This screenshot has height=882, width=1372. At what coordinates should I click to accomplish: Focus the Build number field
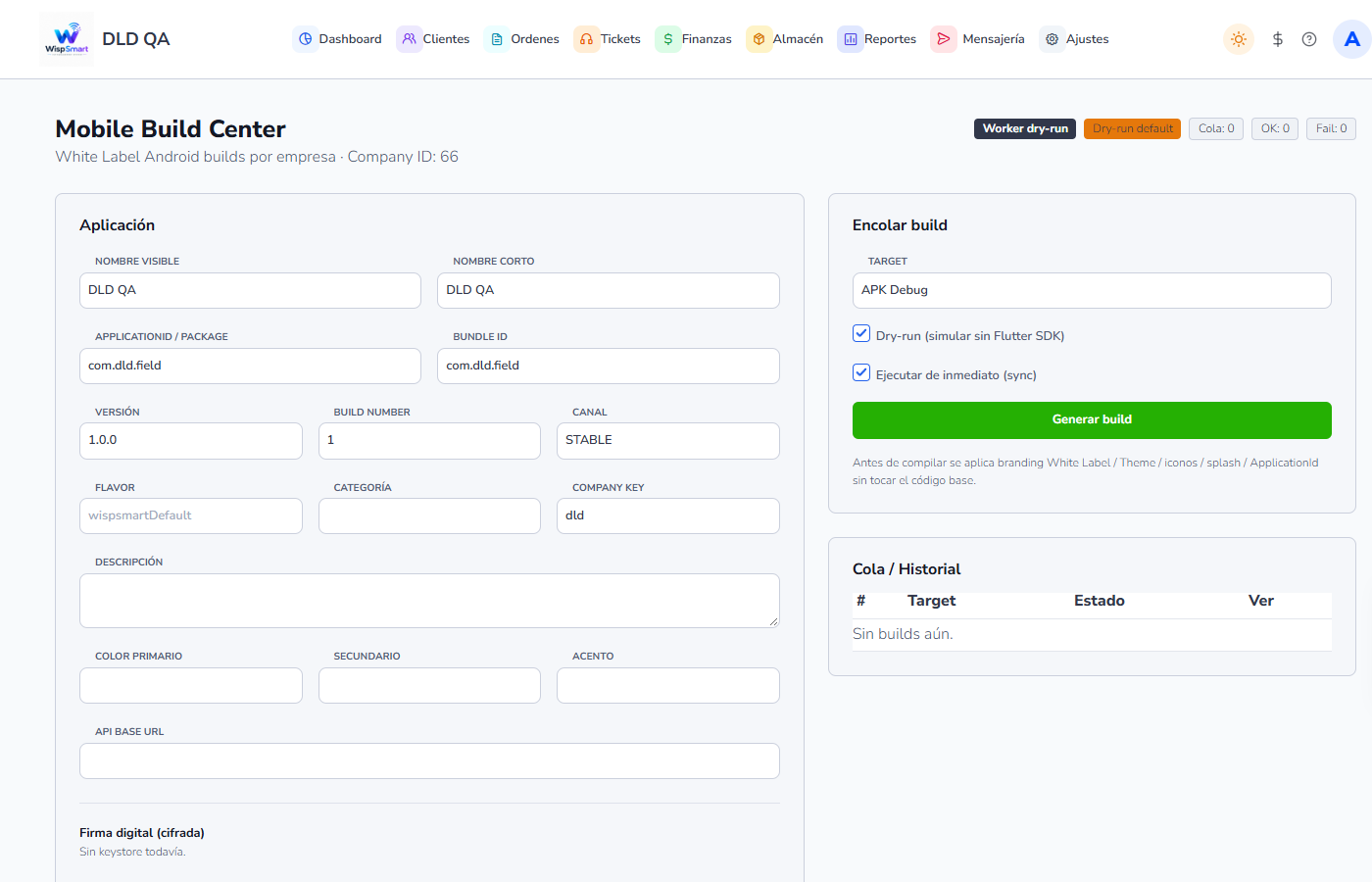[429, 440]
